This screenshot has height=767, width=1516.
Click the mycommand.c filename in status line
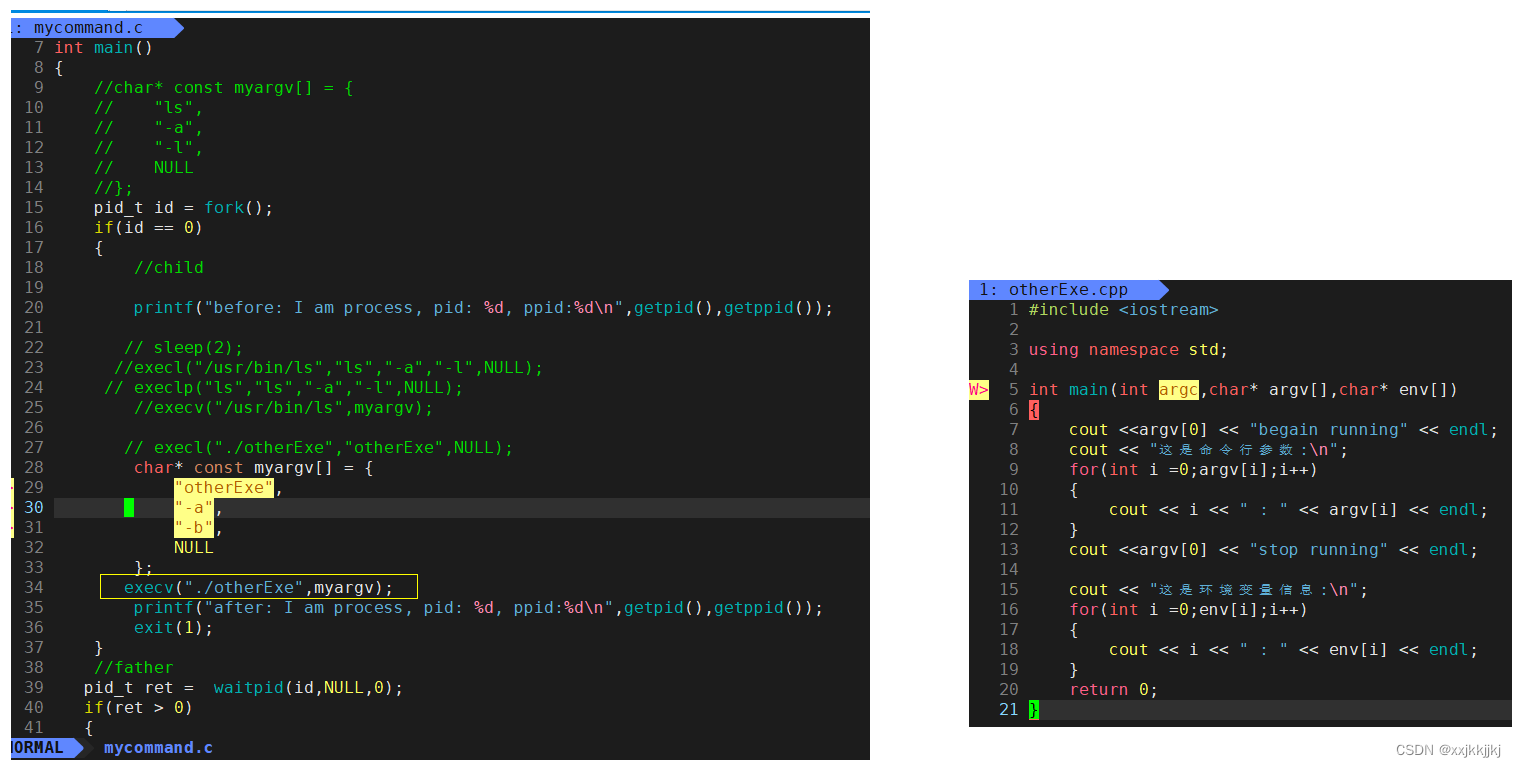tap(158, 747)
